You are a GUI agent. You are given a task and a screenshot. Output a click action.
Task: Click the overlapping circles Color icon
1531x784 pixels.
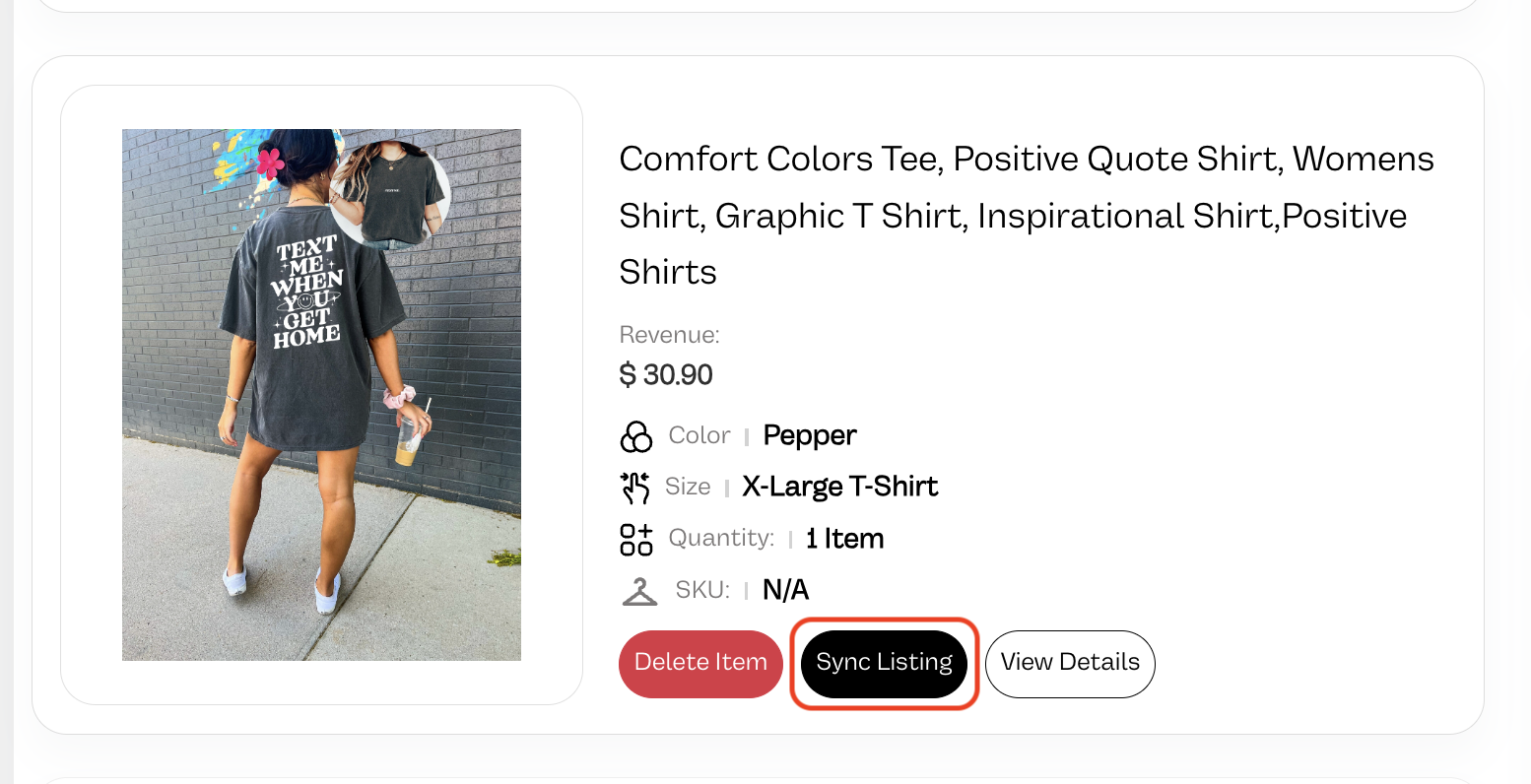click(x=636, y=436)
